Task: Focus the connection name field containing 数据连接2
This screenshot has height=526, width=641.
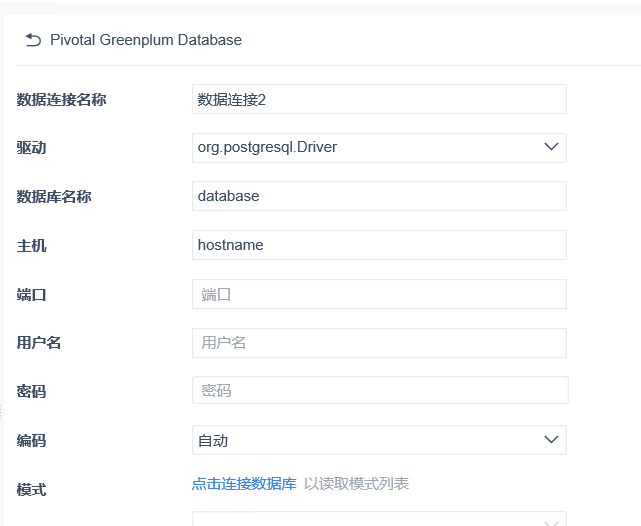Action: 379,99
